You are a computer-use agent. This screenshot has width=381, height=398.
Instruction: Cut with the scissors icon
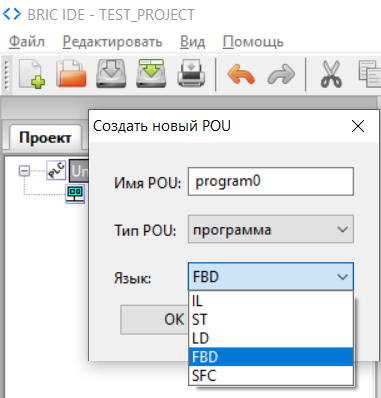[331, 74]
